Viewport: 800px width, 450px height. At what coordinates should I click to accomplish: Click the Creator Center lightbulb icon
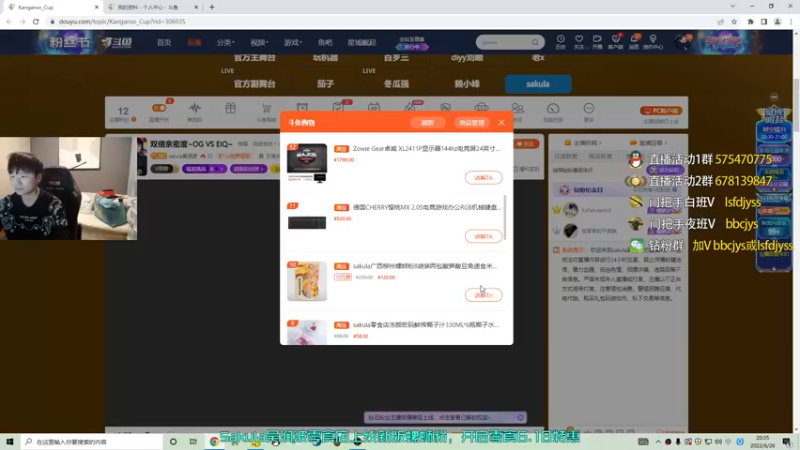click(x=653, y=39)
